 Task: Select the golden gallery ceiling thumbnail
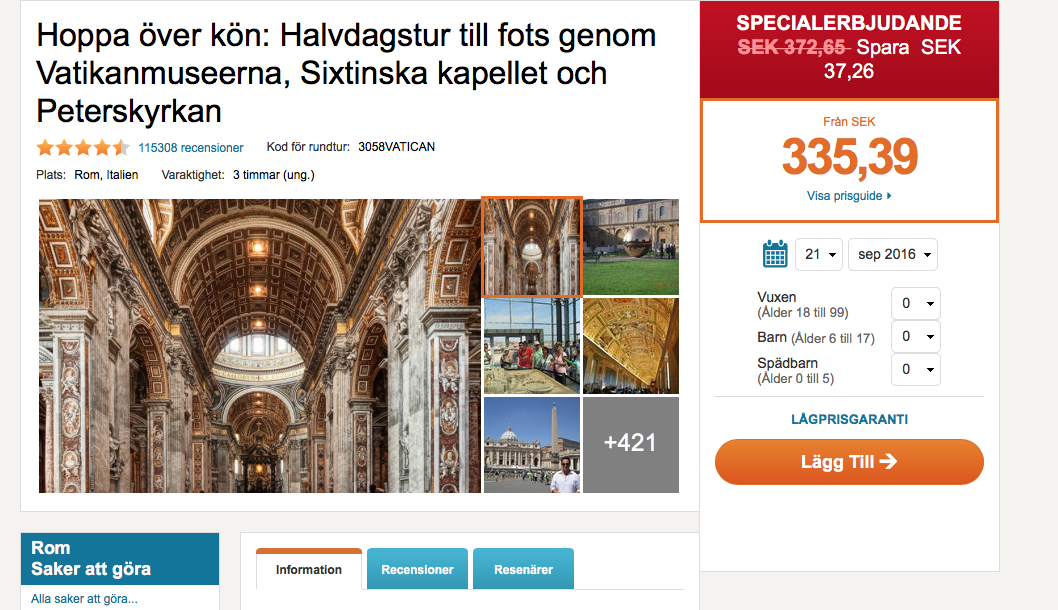631,345
